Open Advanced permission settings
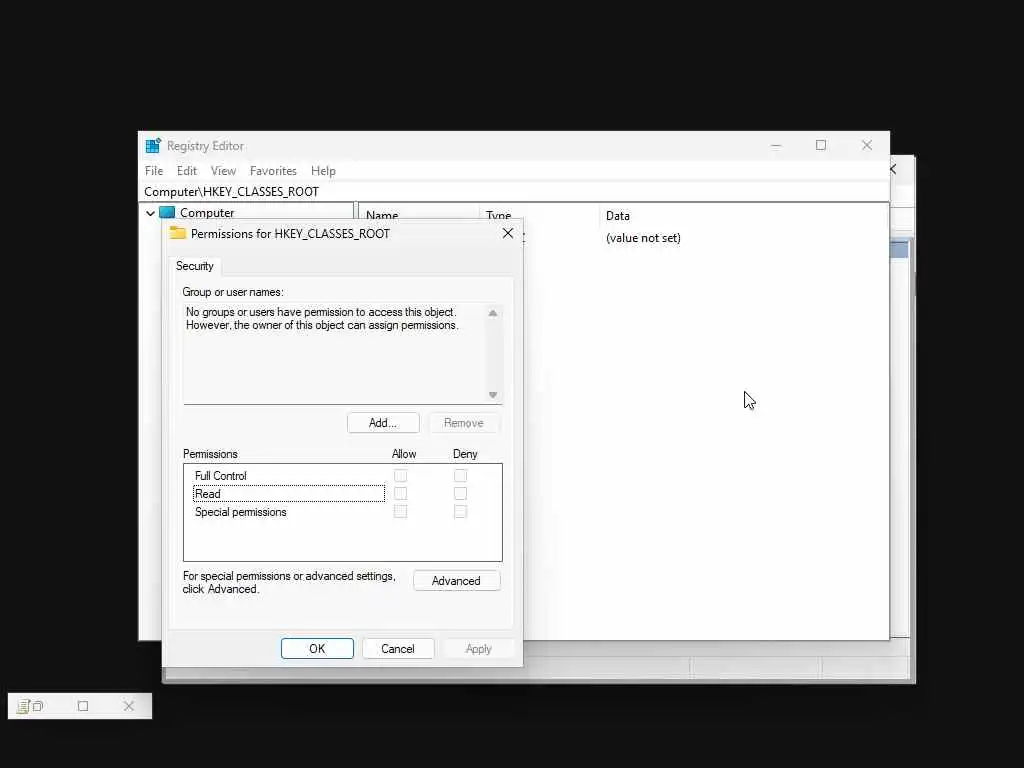Viewport: 1024px width, 768px height. click(456, 581)
